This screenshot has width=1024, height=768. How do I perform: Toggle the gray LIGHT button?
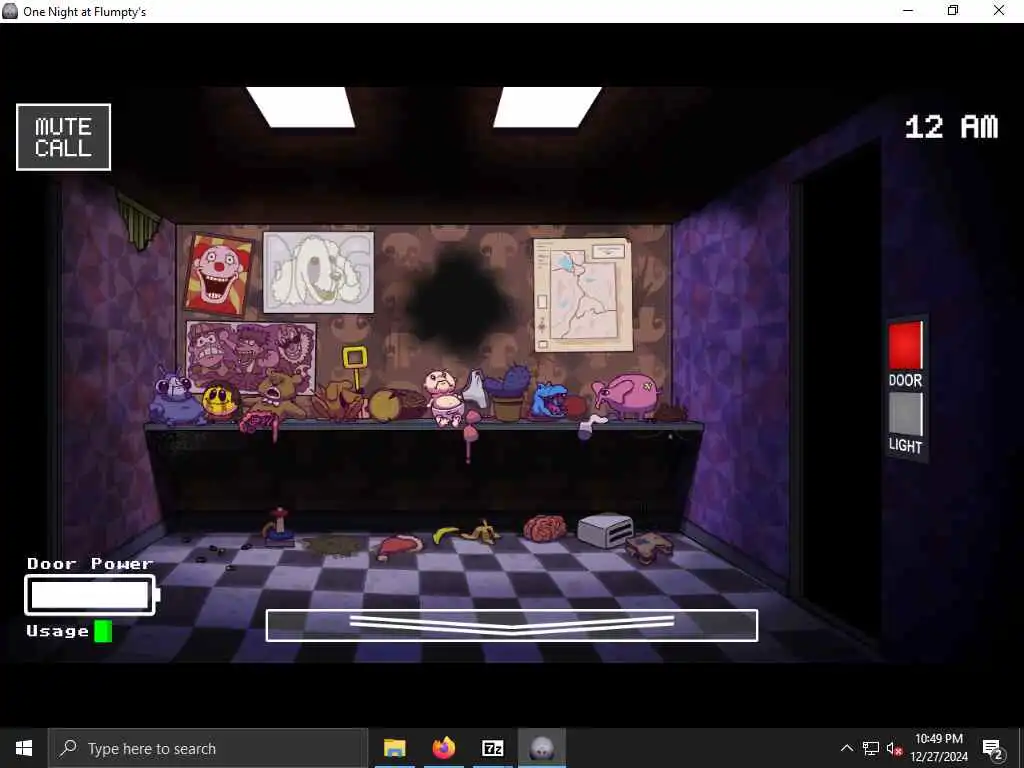[905, 413]
